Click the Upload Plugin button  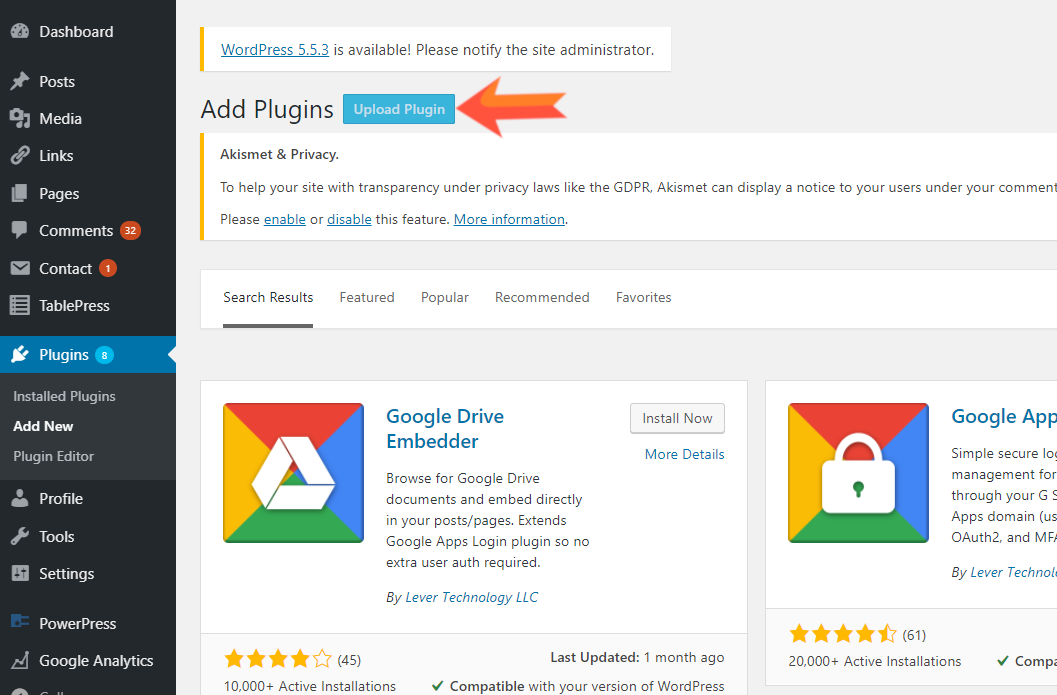pos(398,108)
